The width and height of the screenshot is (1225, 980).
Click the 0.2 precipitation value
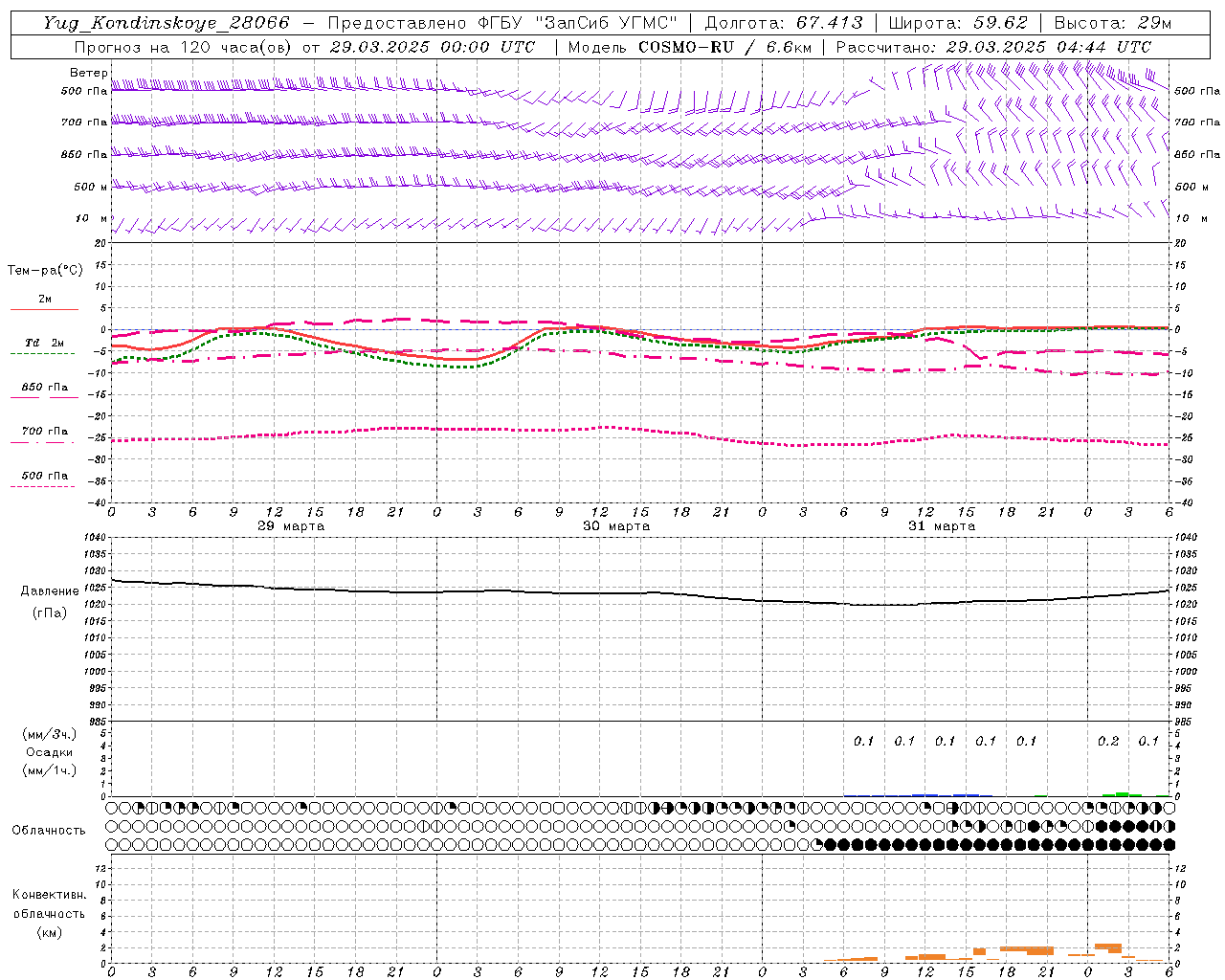[1108, 742]
